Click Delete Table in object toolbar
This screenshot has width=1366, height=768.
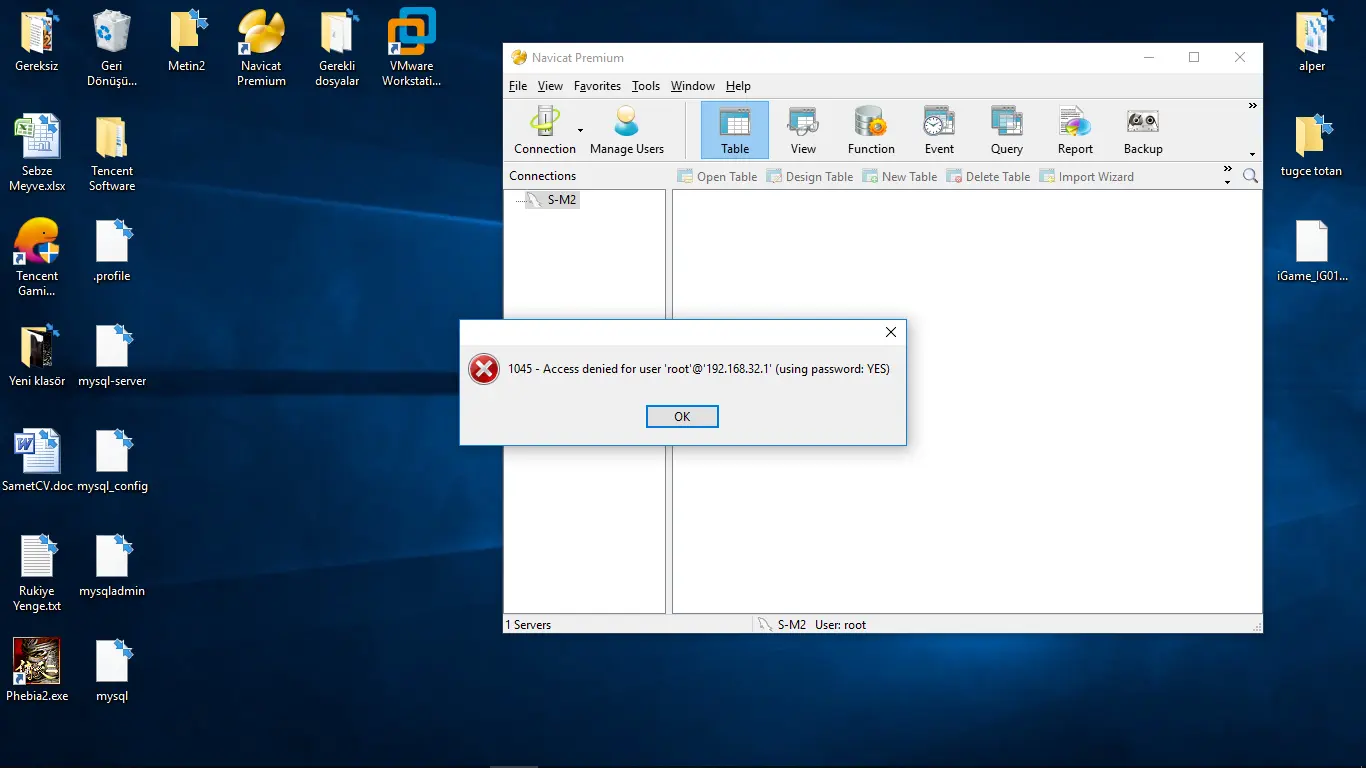coord(988,176)
